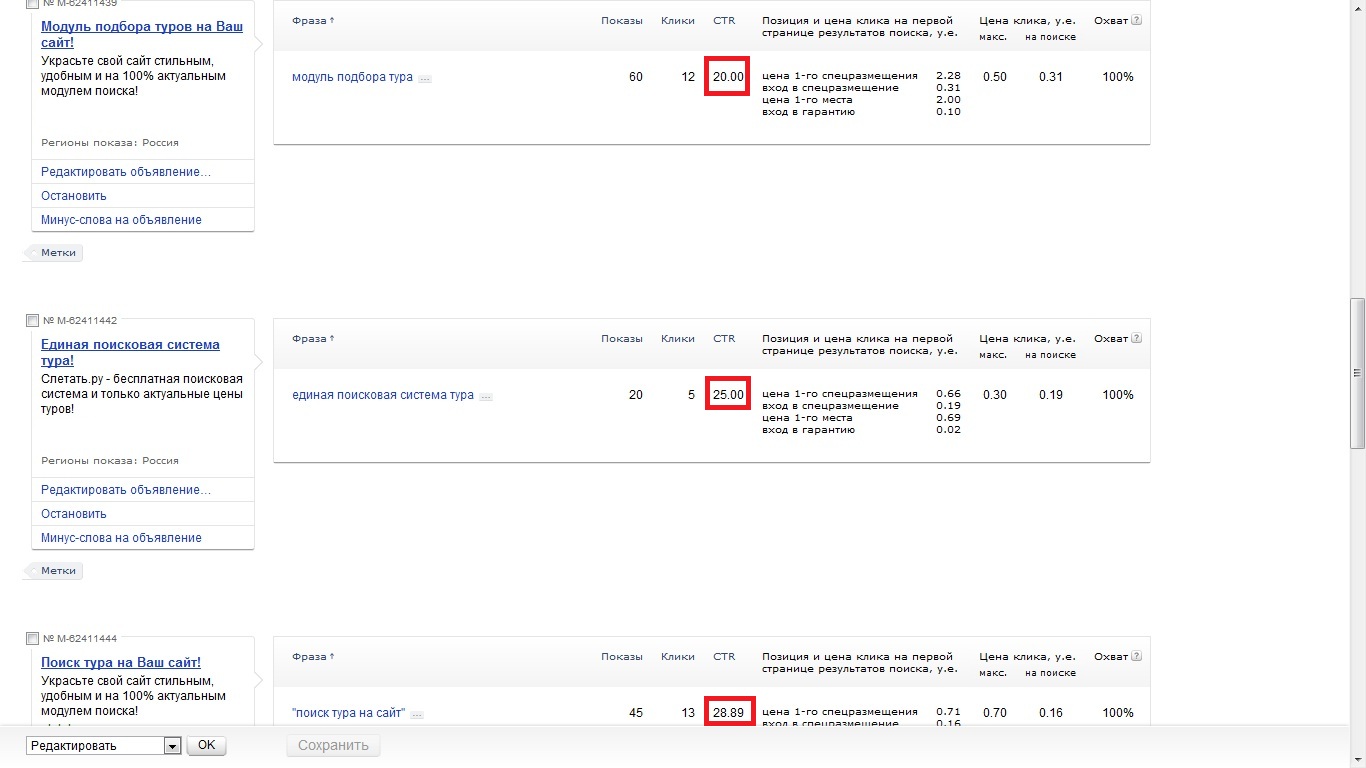Click the help icon beside bottom Охват header
The width and height of the screenshot is (1366, 768).
[1136, 656]
